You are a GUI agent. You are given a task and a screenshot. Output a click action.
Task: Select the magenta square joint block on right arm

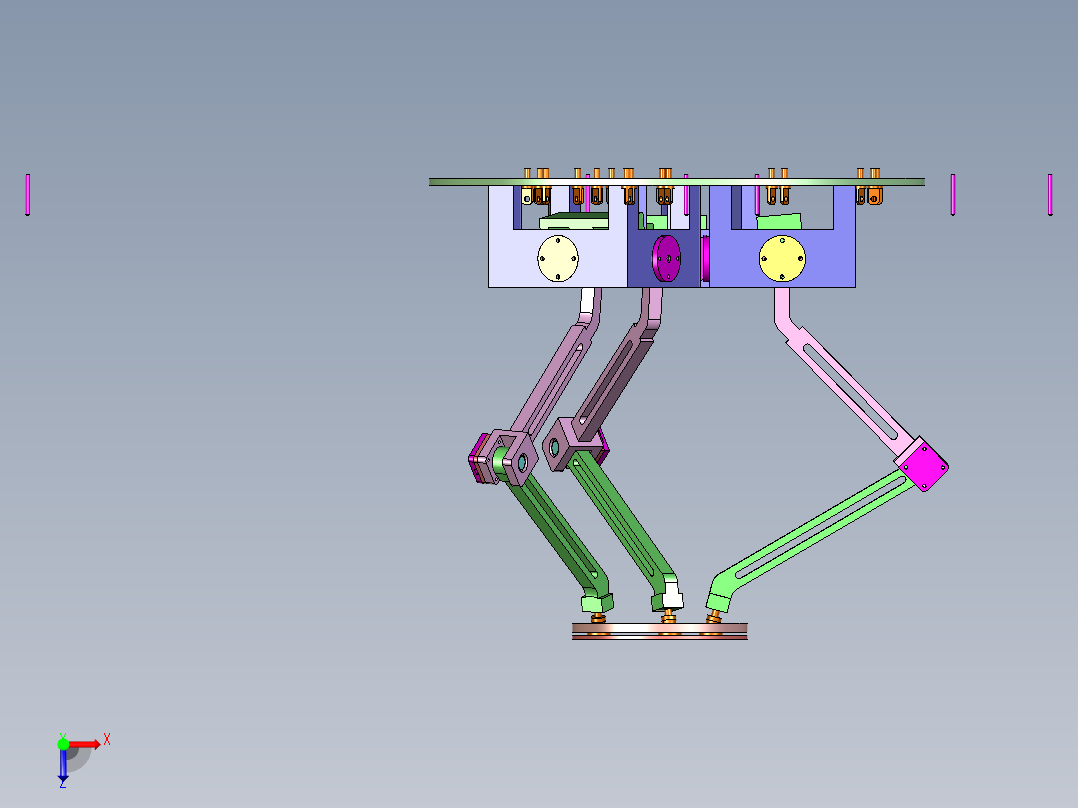click(x=925, y=465)
